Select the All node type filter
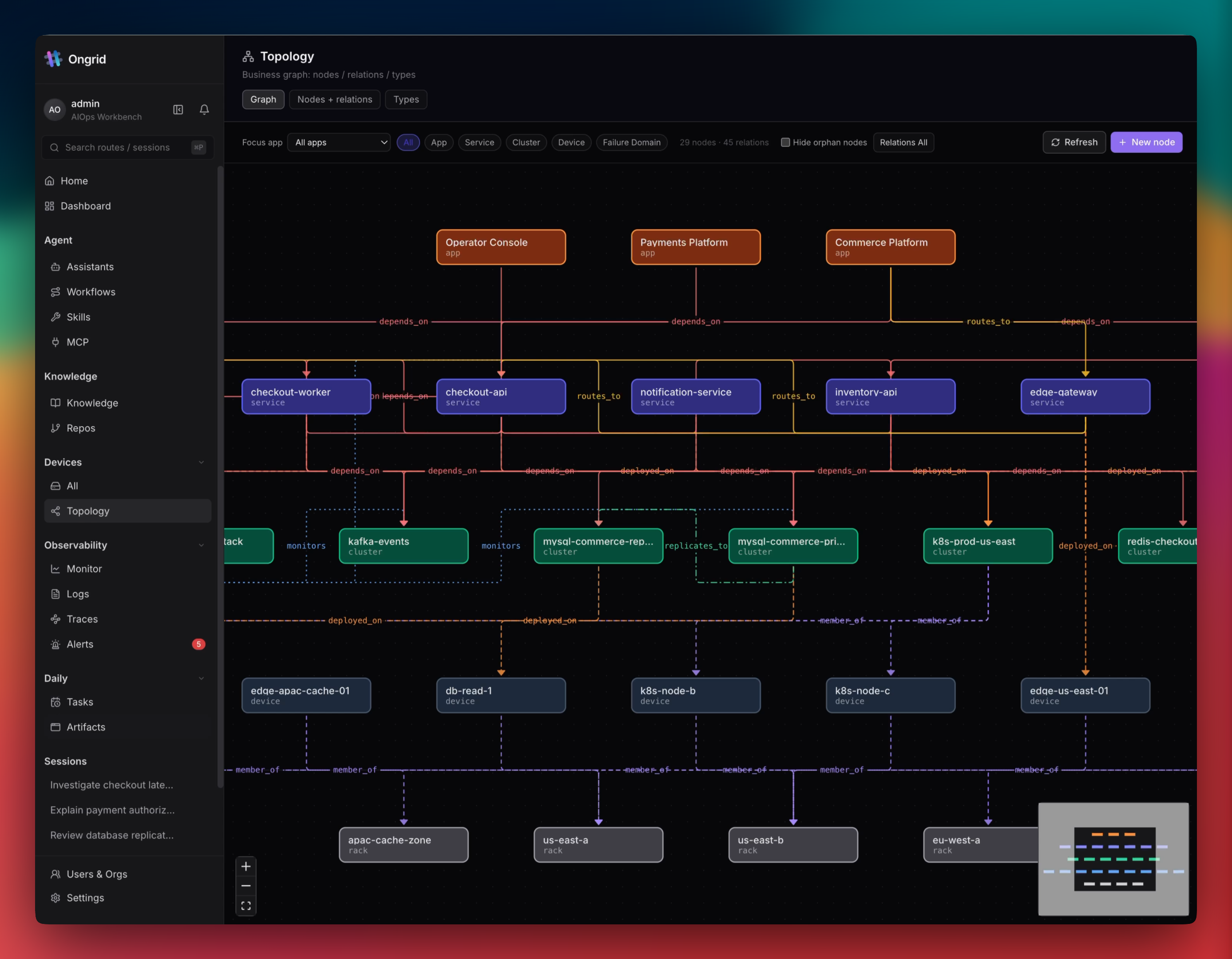This screenshot has height=959, width=1232. tap(408, 142)
